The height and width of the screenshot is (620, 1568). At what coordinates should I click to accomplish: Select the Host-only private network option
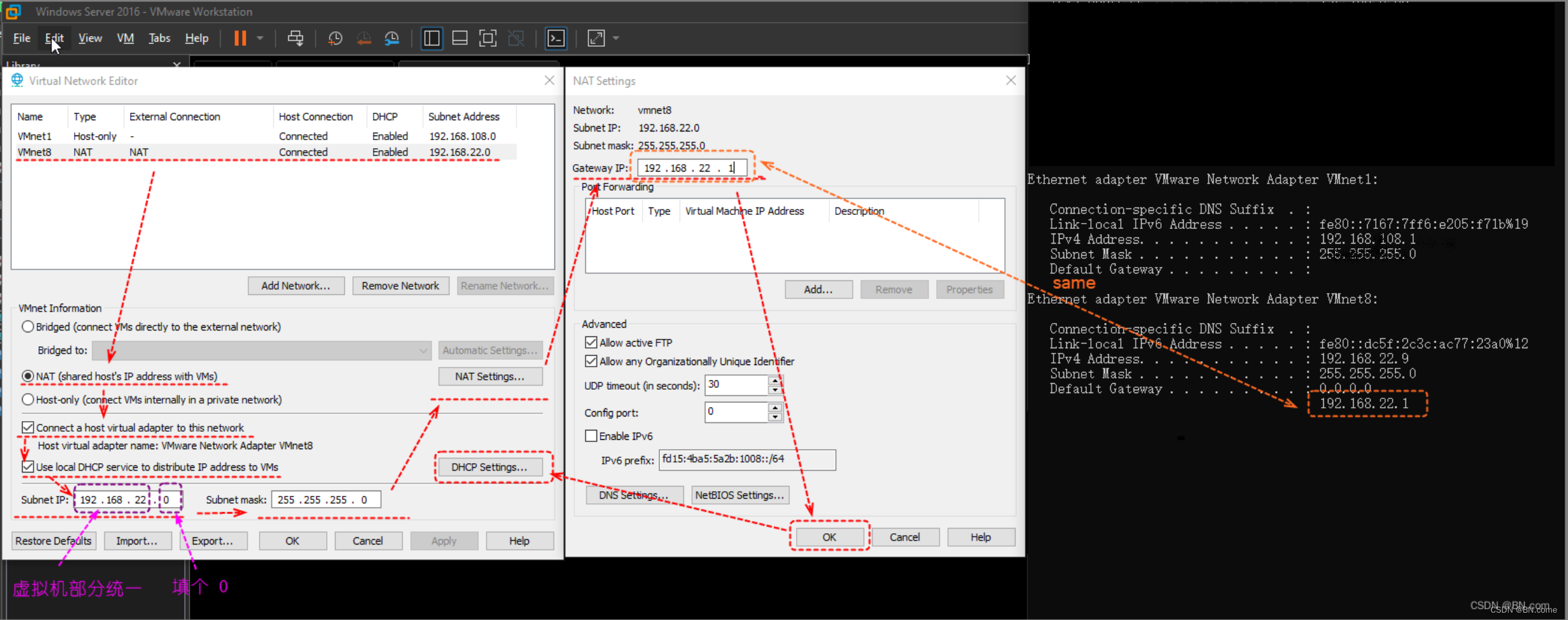point(28,399)
